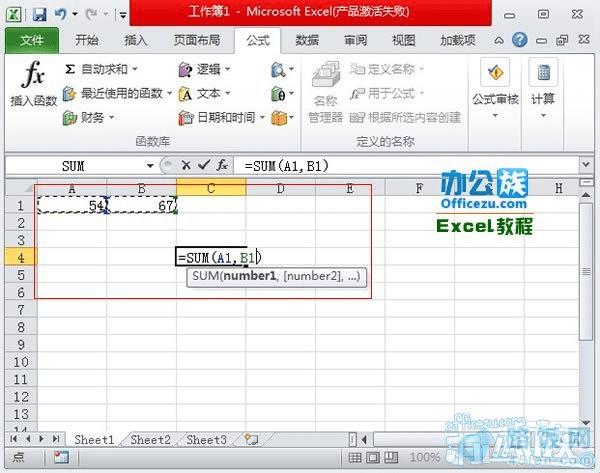Click the Redo icon
Viewport: 600px width, 473px height.
(x=91, y=15)
